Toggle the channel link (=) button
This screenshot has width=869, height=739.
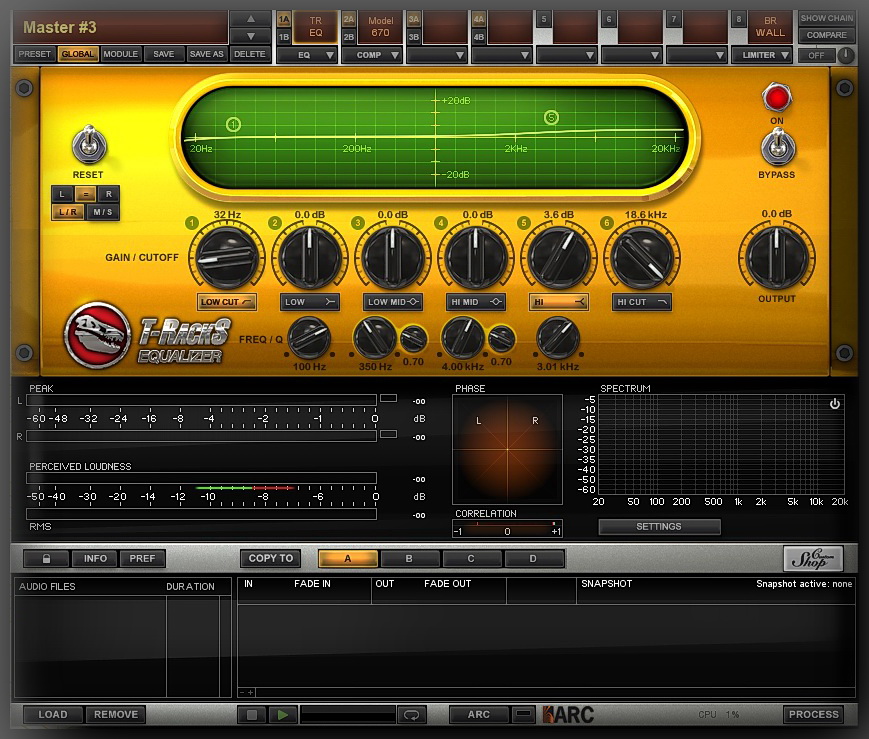(x=85, y=194)
